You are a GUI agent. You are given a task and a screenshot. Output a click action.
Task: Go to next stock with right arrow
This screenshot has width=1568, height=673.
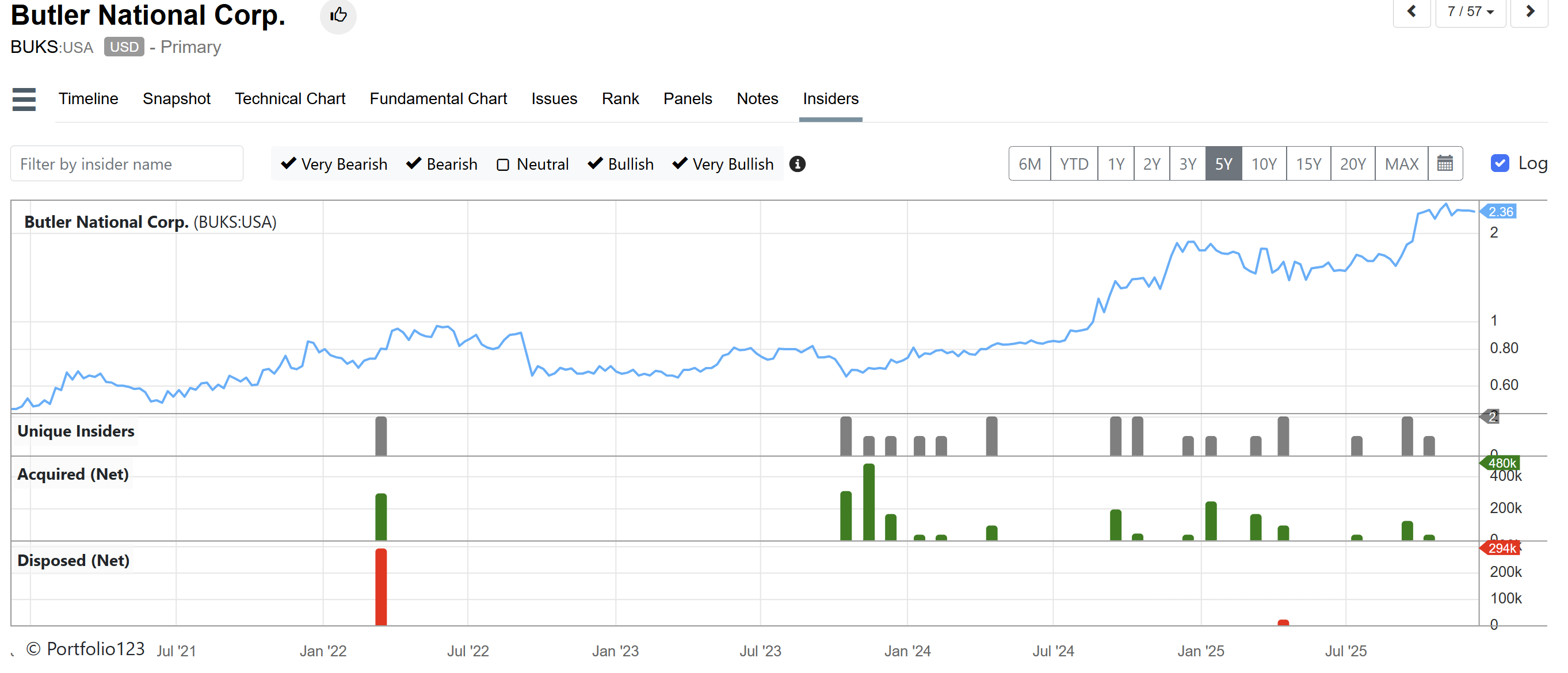pos(1529,12)
